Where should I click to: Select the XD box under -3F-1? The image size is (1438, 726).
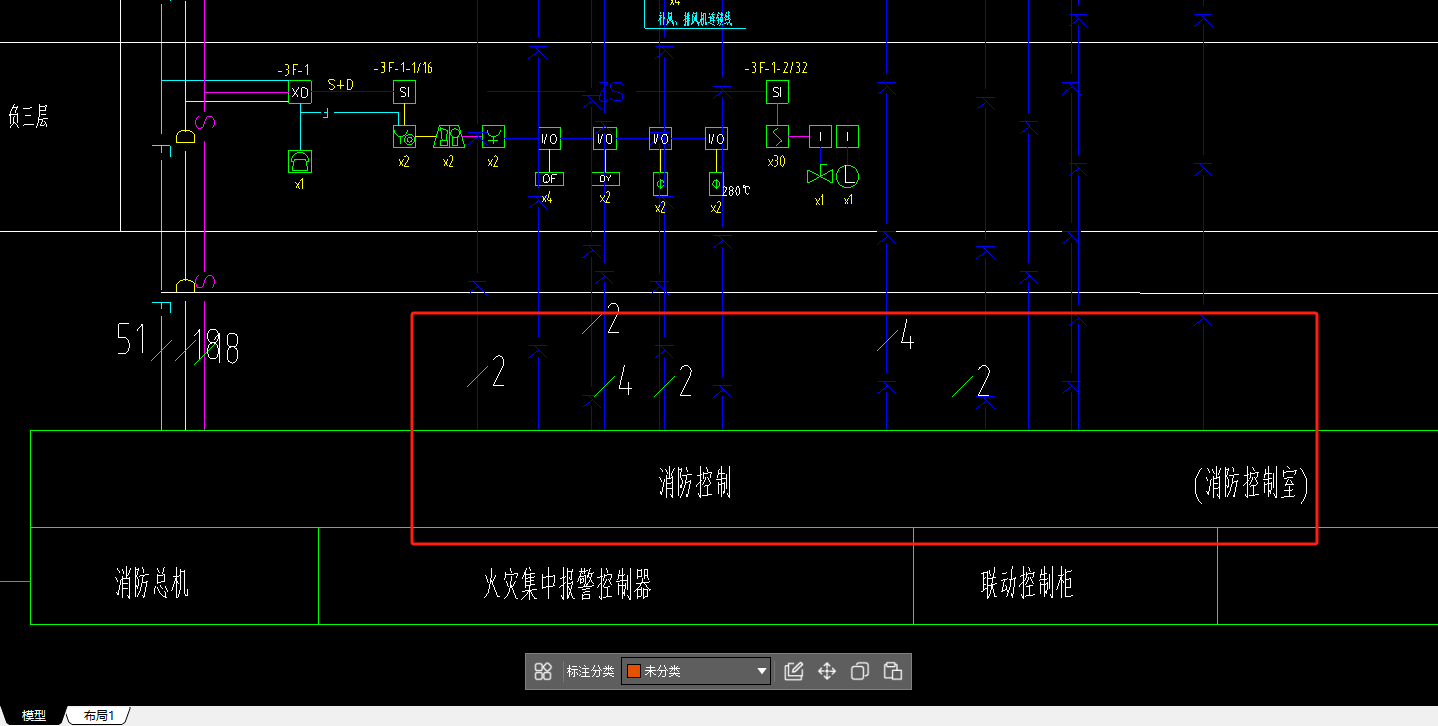click(300, 92)
